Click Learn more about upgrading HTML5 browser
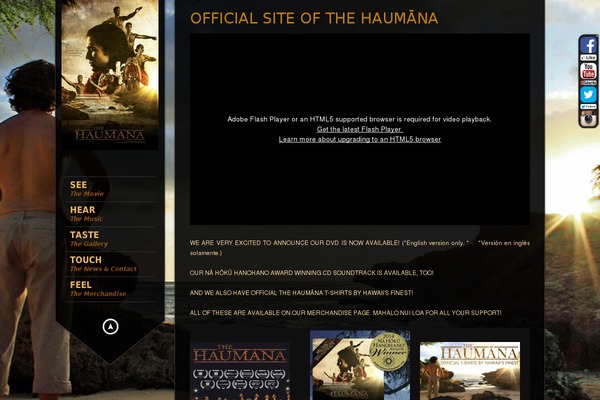This screenshot has height=400, width=600. coord(360,139)
